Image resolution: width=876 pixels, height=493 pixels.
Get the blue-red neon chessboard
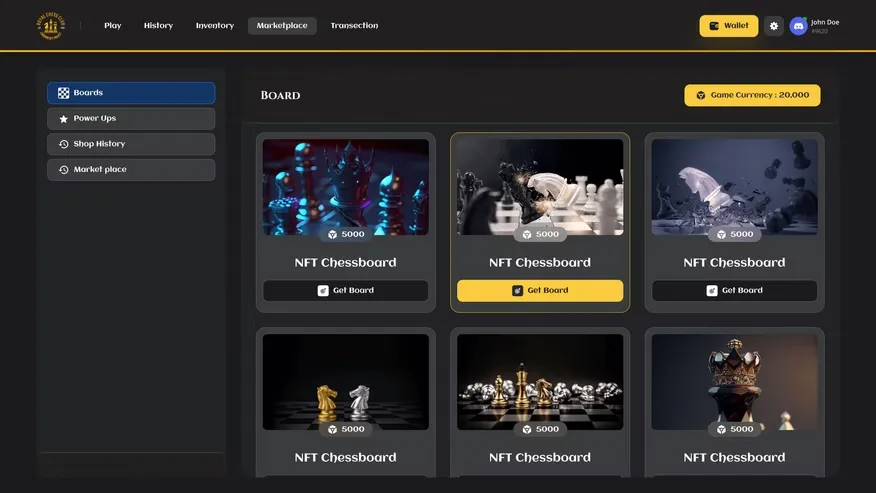pos(346,291)
